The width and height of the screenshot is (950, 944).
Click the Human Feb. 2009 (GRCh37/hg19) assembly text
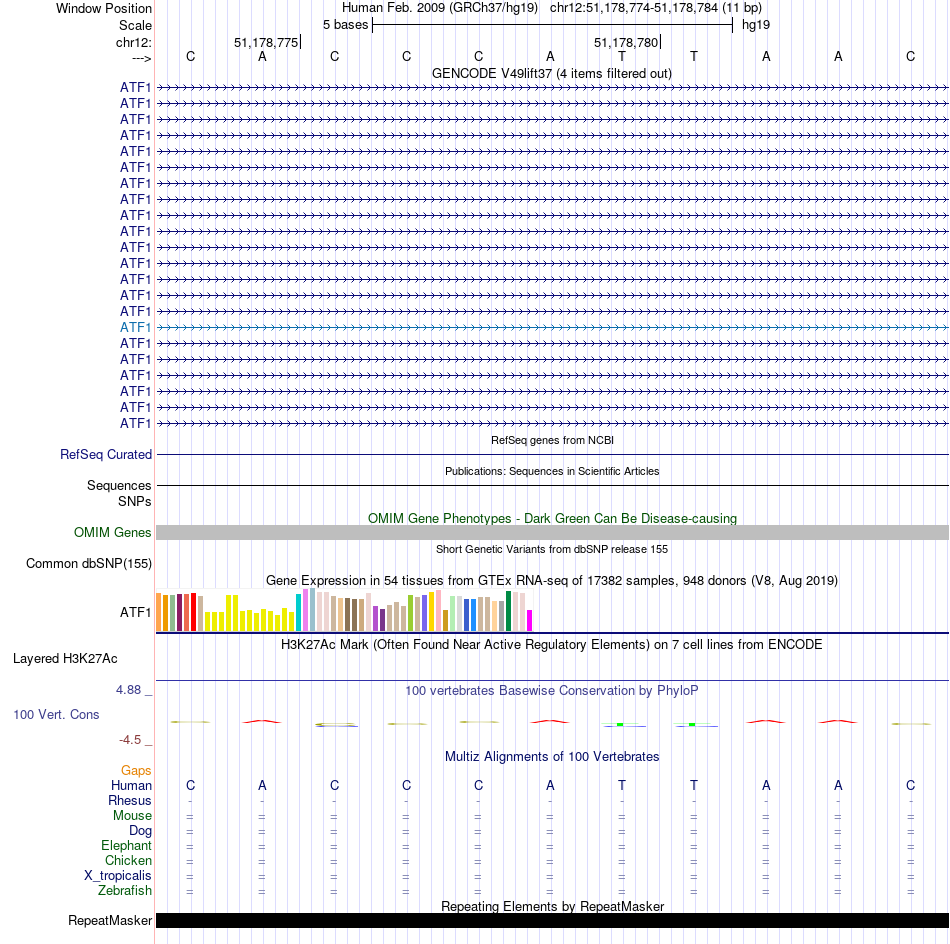coord(440,8)
